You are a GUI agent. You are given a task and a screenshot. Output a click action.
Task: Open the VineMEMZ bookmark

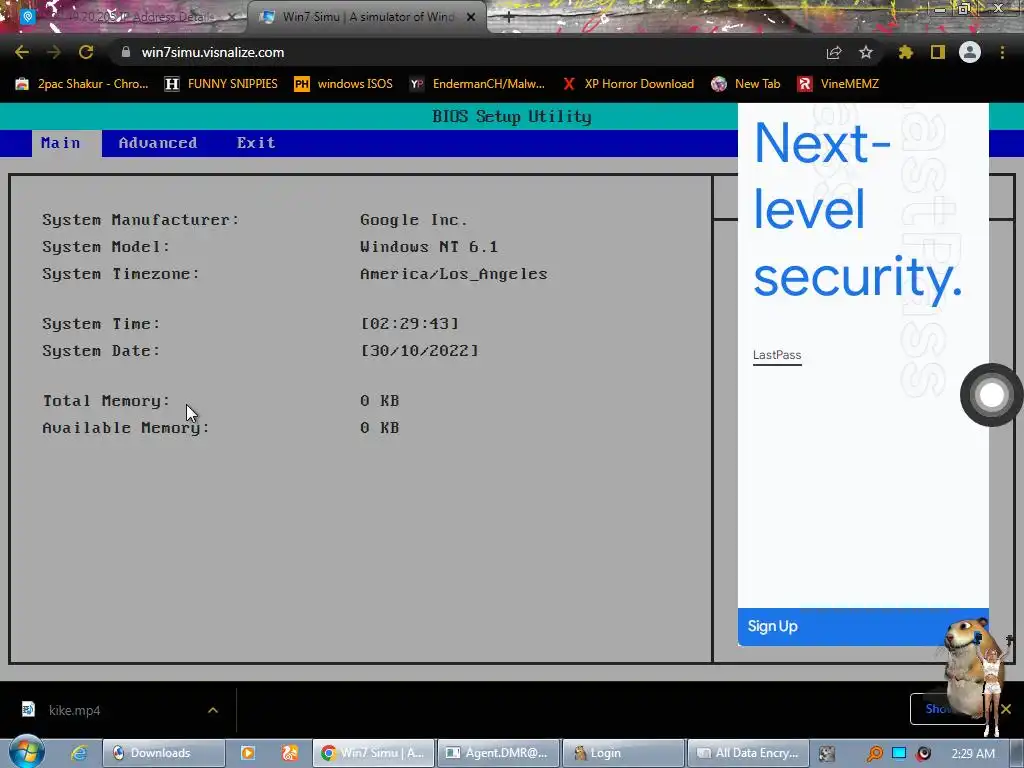(838, 84)
